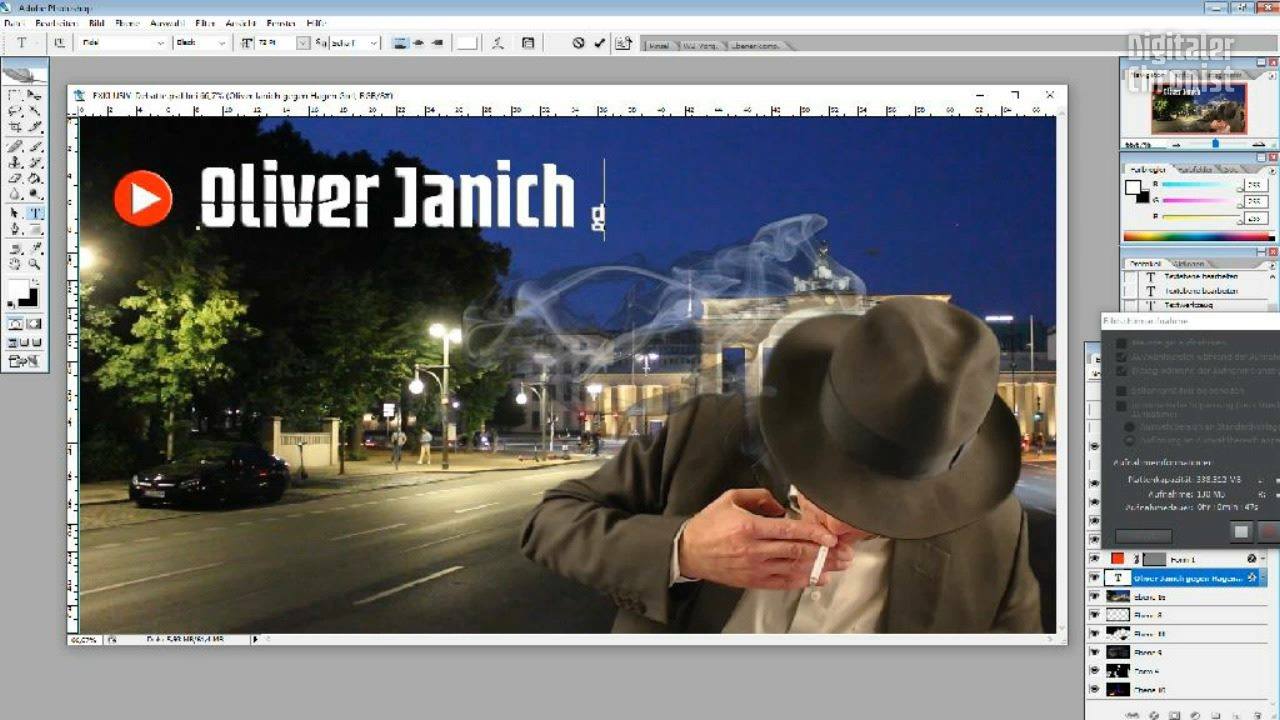Toggle the Character and Paragraph palettes

[x=528, y=43]
